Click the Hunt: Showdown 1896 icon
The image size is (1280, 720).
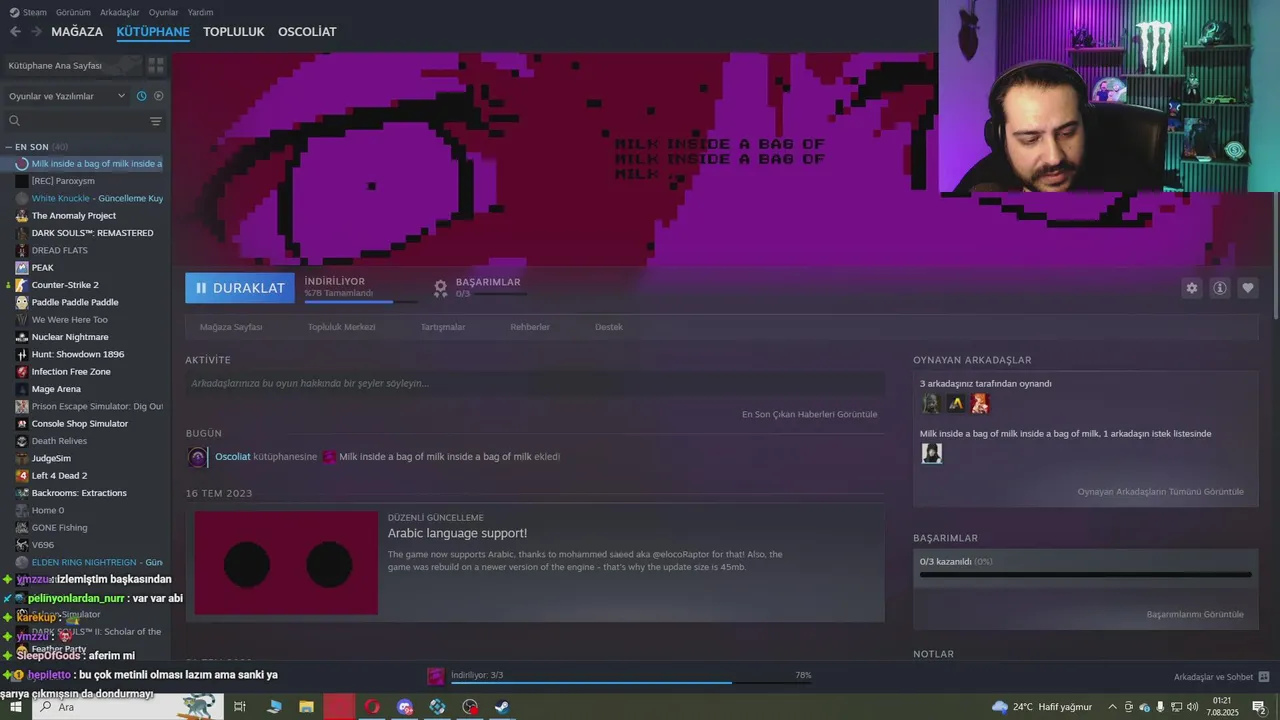(22, 354)
